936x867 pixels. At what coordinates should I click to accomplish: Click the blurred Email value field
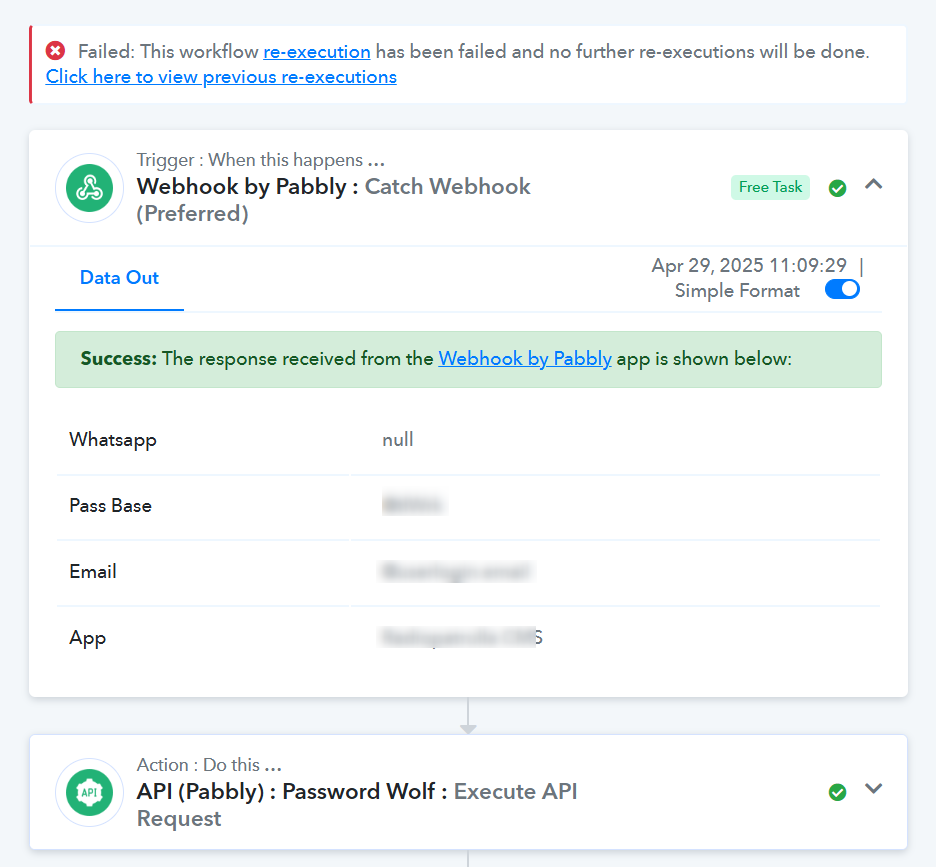click(x=457, y=571)
